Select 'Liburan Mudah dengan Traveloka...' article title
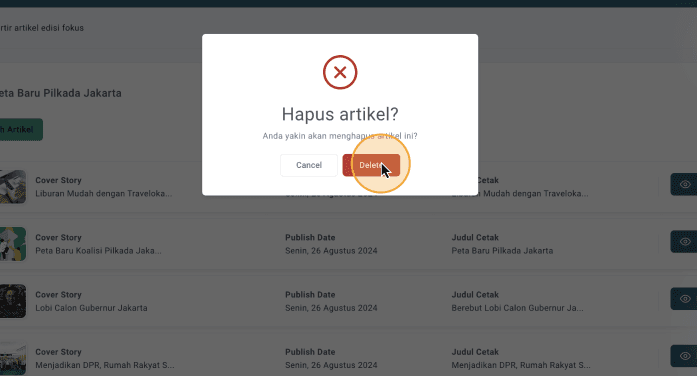This screenshot has height=376, width=697. (104, 194)
